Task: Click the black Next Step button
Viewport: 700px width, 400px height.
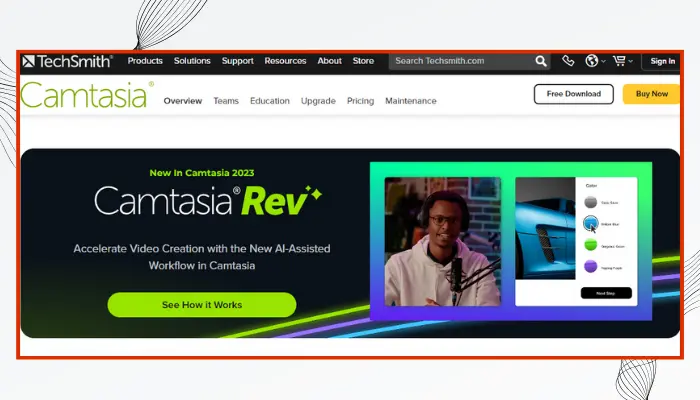Action: coord(606,293)
